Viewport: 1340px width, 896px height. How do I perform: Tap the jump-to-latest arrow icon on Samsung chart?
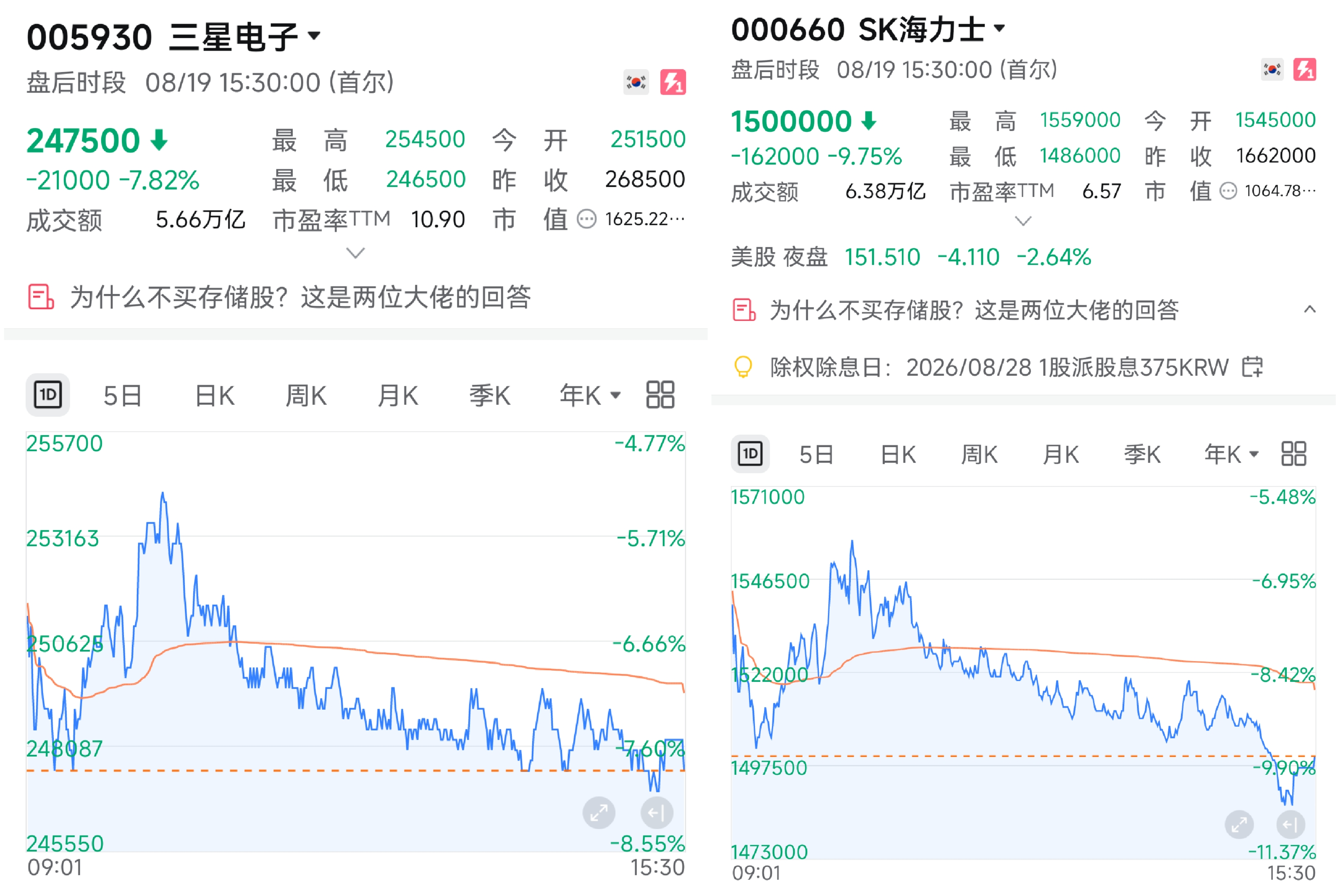pyautogui.click(x=657, y=813)
